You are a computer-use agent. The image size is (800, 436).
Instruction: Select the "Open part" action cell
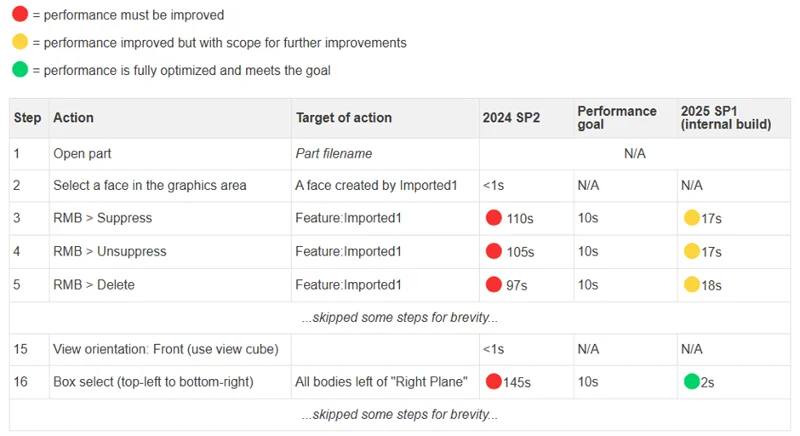(82, 154)
